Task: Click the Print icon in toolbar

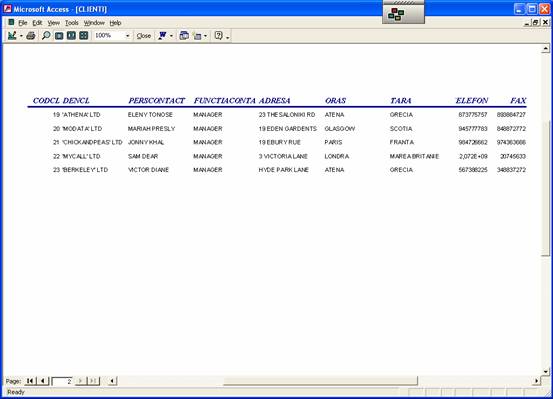Action: click(31, 35)
